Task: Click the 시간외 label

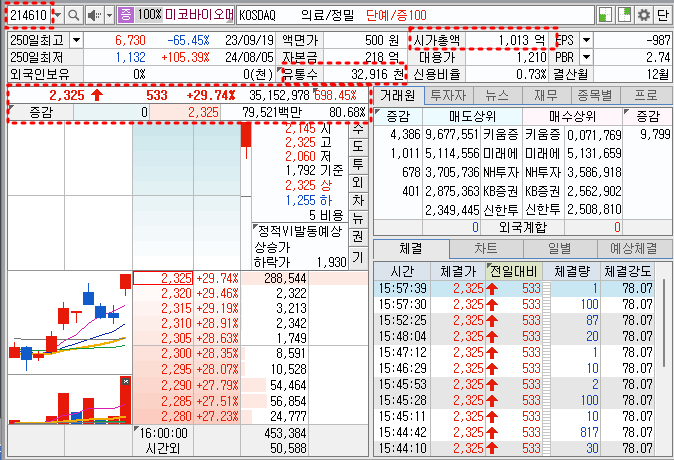Action: [x=163, y=448]
